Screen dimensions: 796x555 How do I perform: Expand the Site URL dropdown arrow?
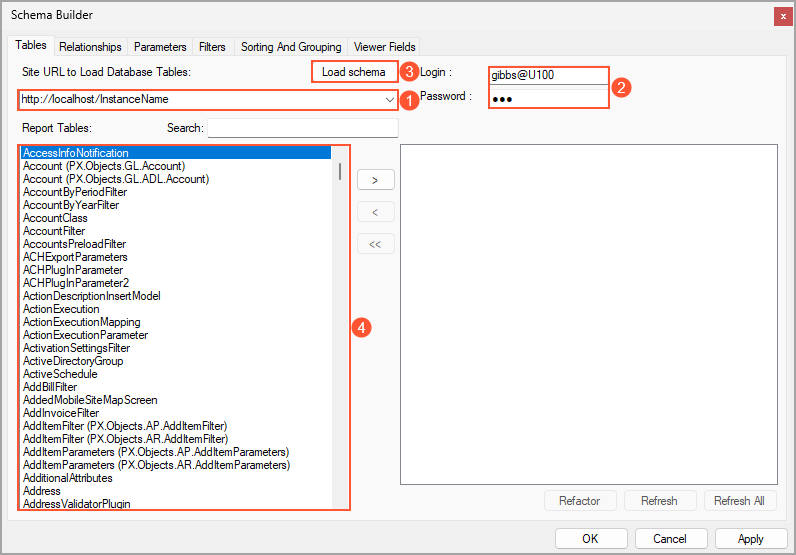pos(389,100)
